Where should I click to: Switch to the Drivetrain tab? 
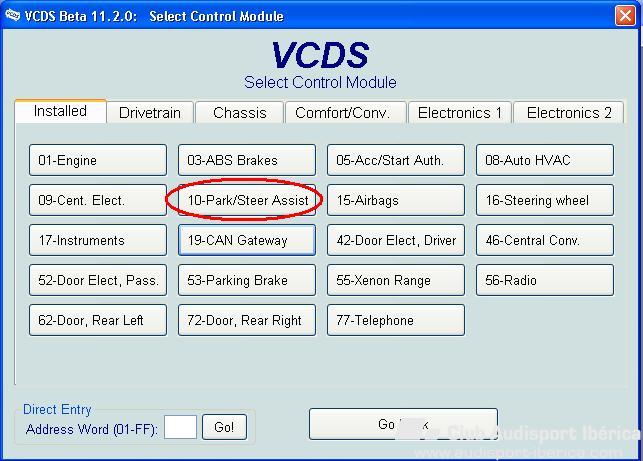[150, 113]
